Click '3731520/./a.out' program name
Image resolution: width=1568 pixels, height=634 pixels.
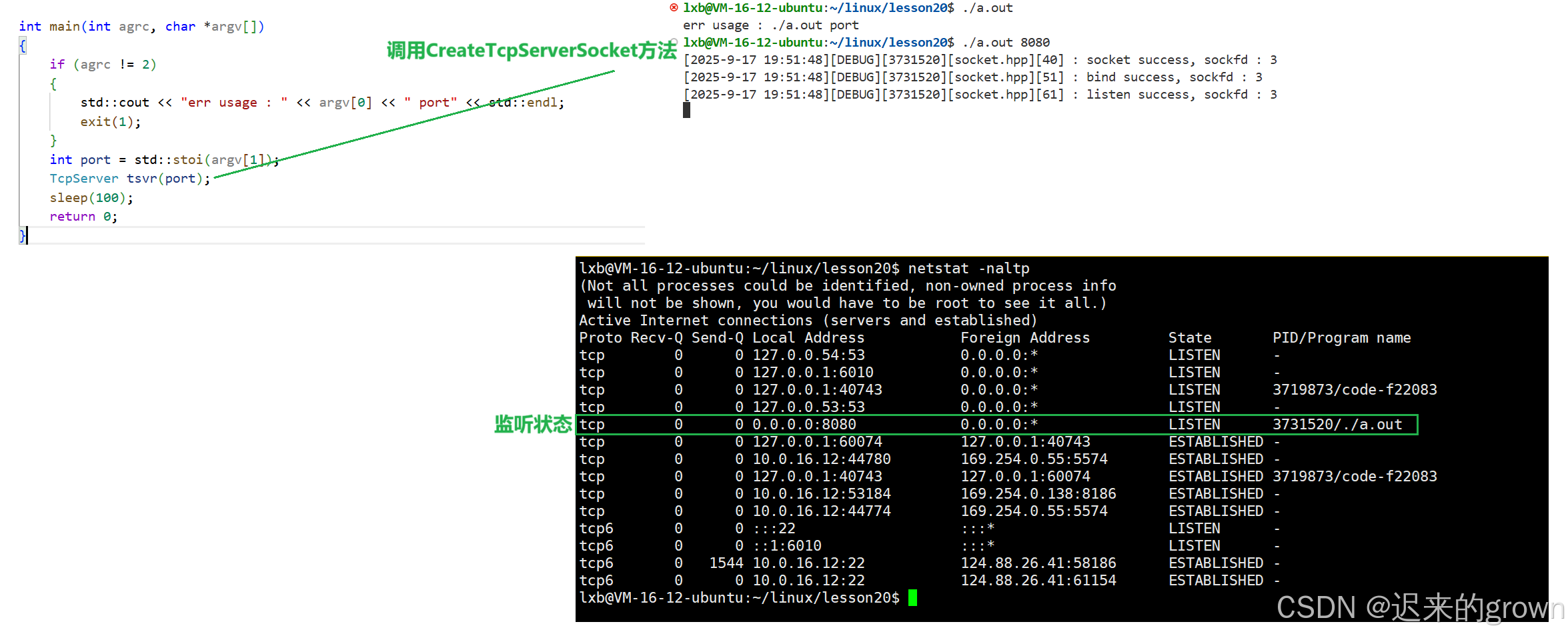pyautogui.click(x=1337, y=425)
